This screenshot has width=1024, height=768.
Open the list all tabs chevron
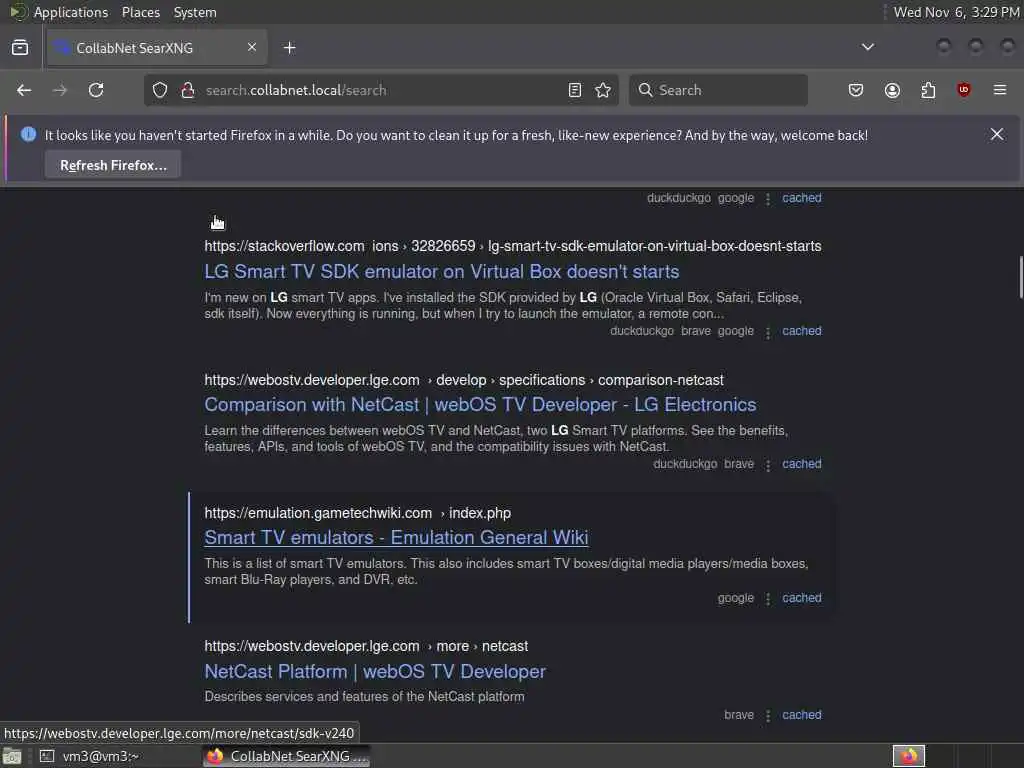[x=868, y=47]
